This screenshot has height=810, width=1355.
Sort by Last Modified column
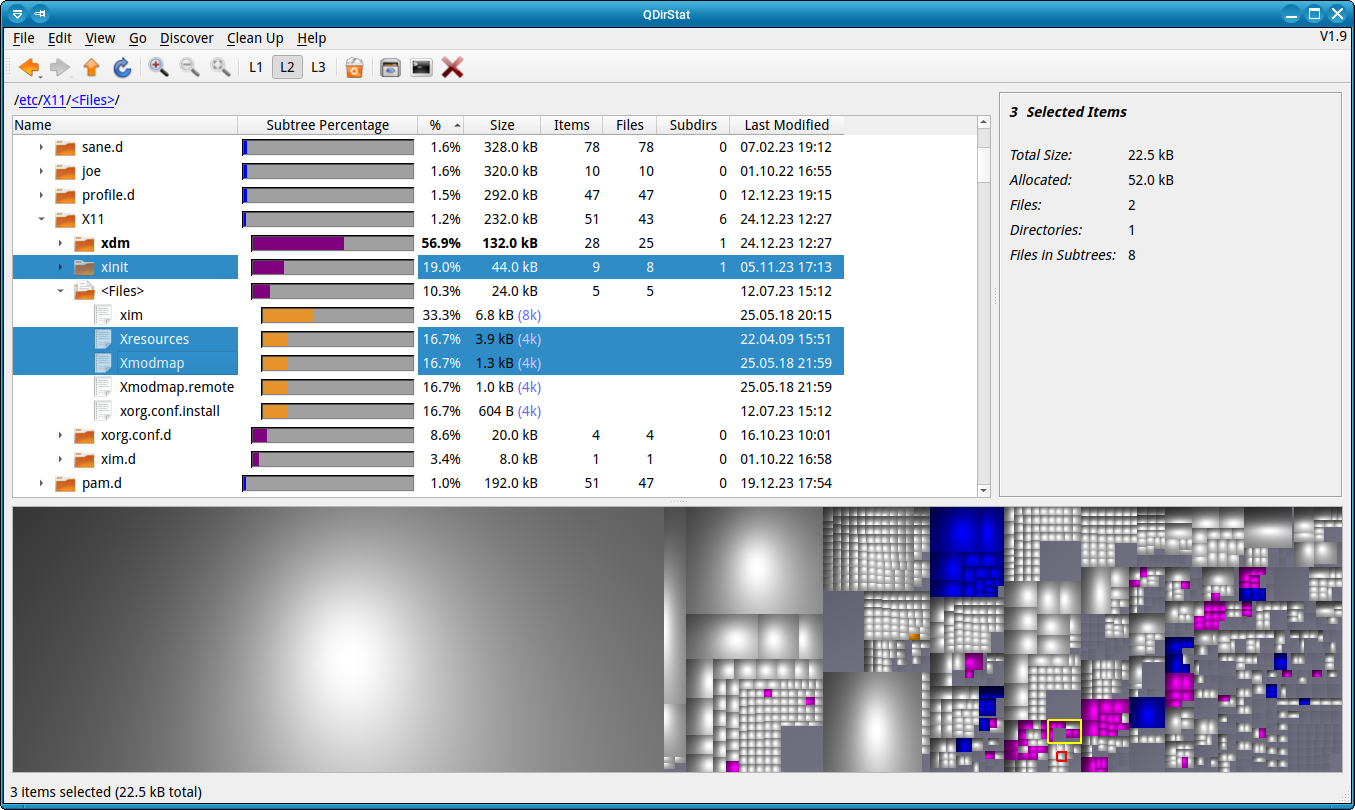tap(787, 125)
